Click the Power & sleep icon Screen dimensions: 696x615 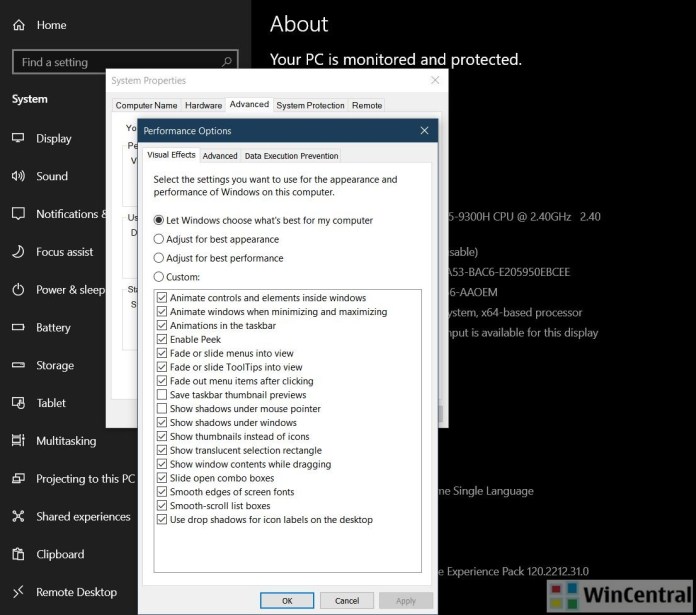(18, 289)
